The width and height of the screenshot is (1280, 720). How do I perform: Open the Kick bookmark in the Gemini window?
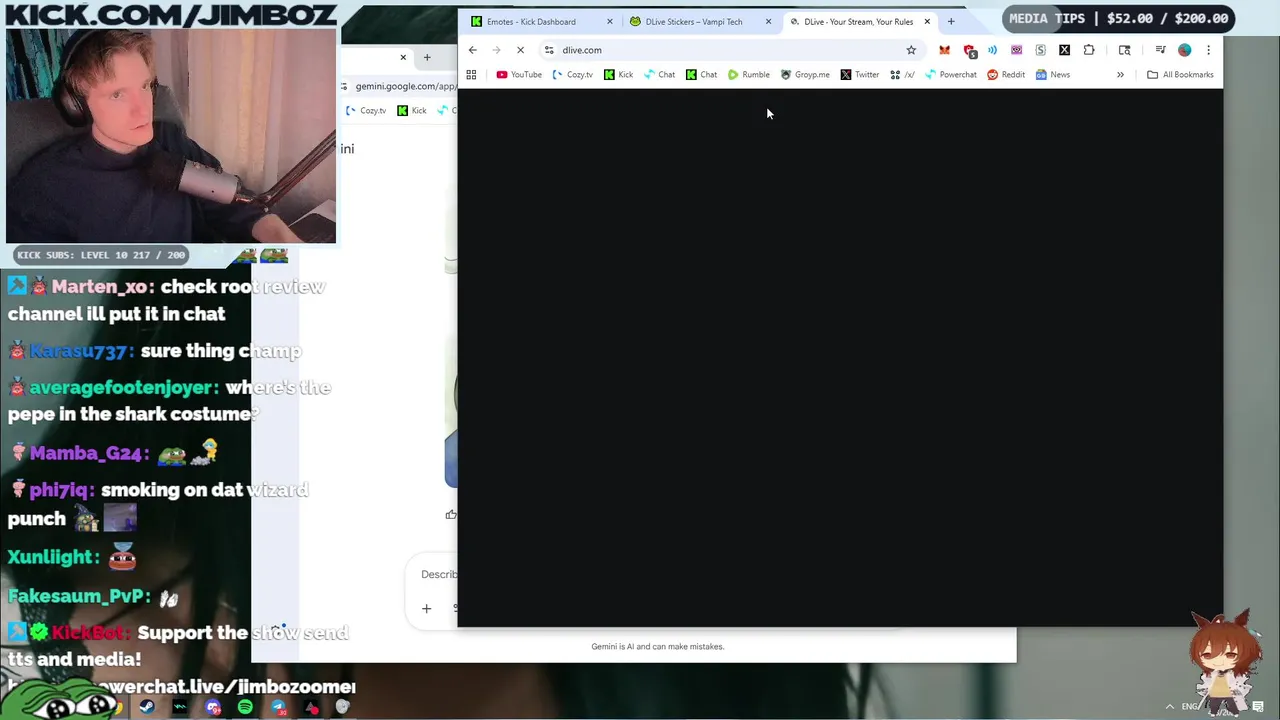coord(412,111)
